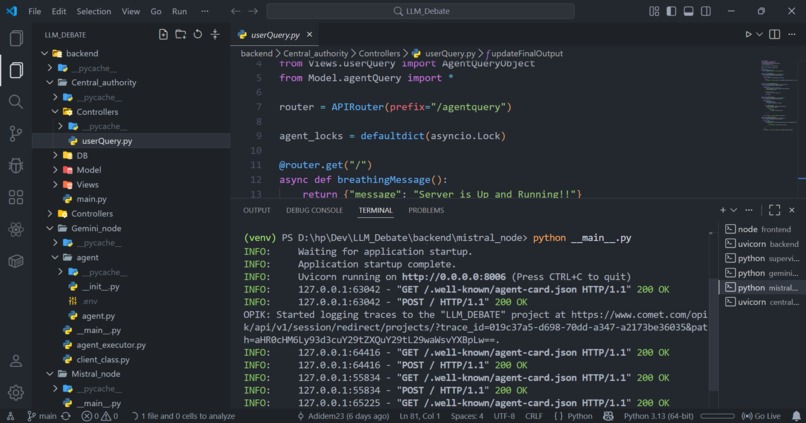The height and width of the screenshot is (423, 806).
Task: Switch to the OUTPUT panel tab
Action: (257, 210)
